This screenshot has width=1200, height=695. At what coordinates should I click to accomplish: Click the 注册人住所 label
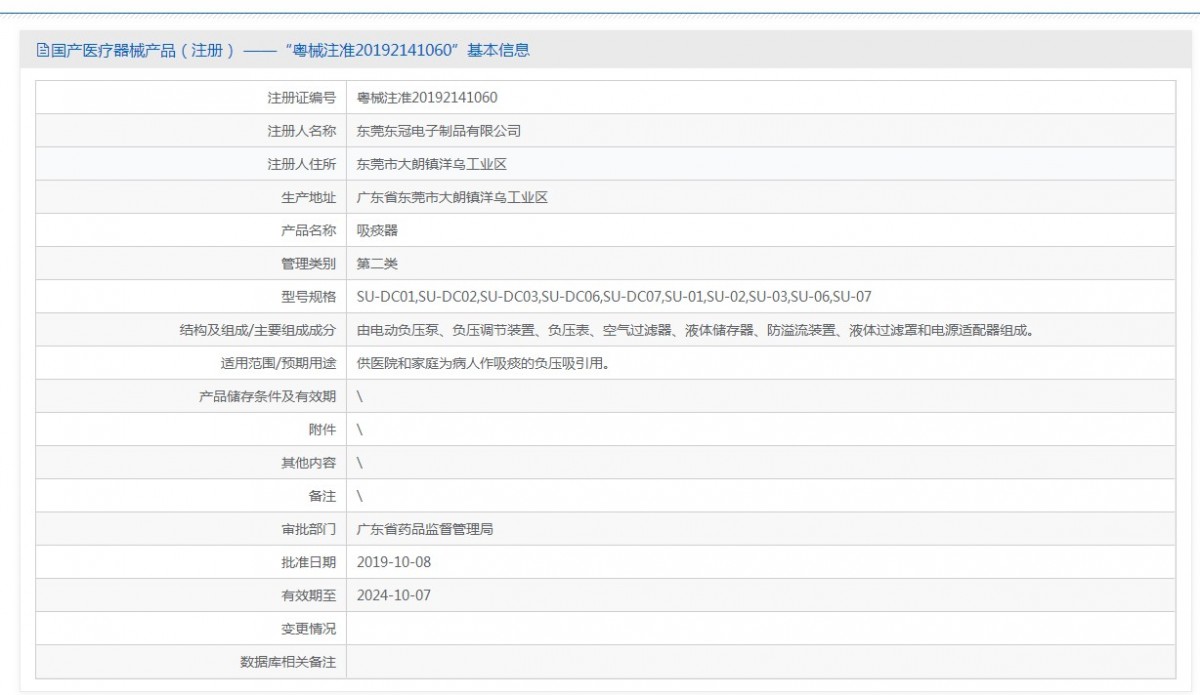click(301, 164)
